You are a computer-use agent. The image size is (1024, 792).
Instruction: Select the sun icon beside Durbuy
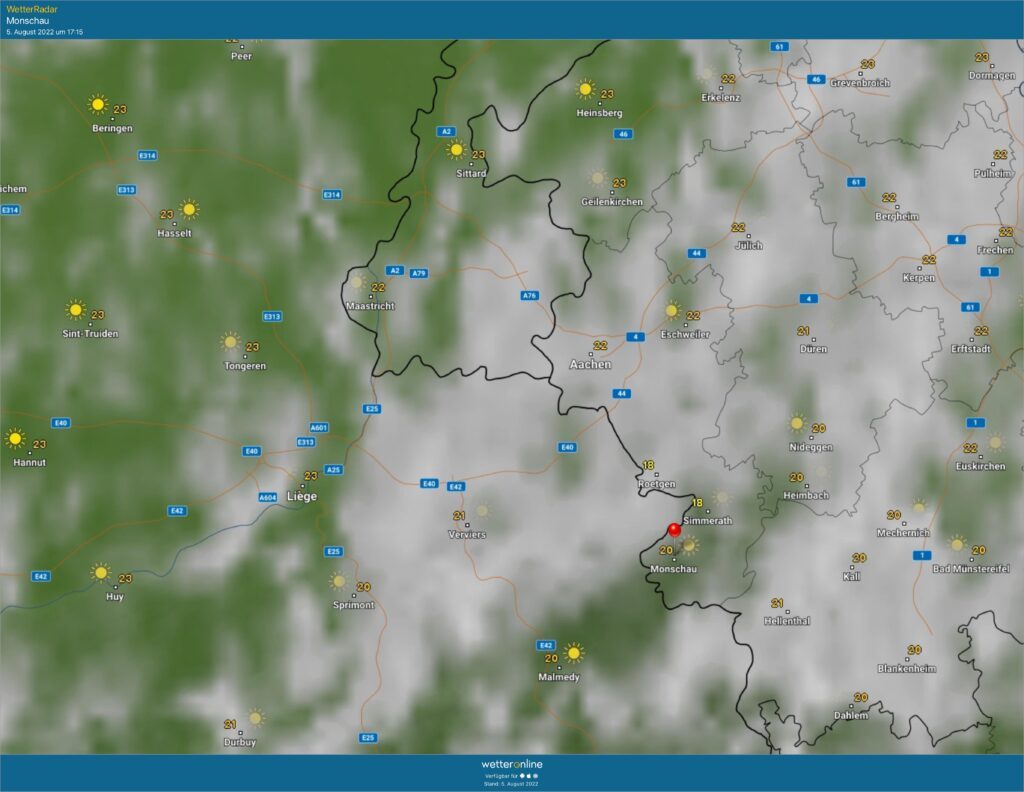pos(255,718)
